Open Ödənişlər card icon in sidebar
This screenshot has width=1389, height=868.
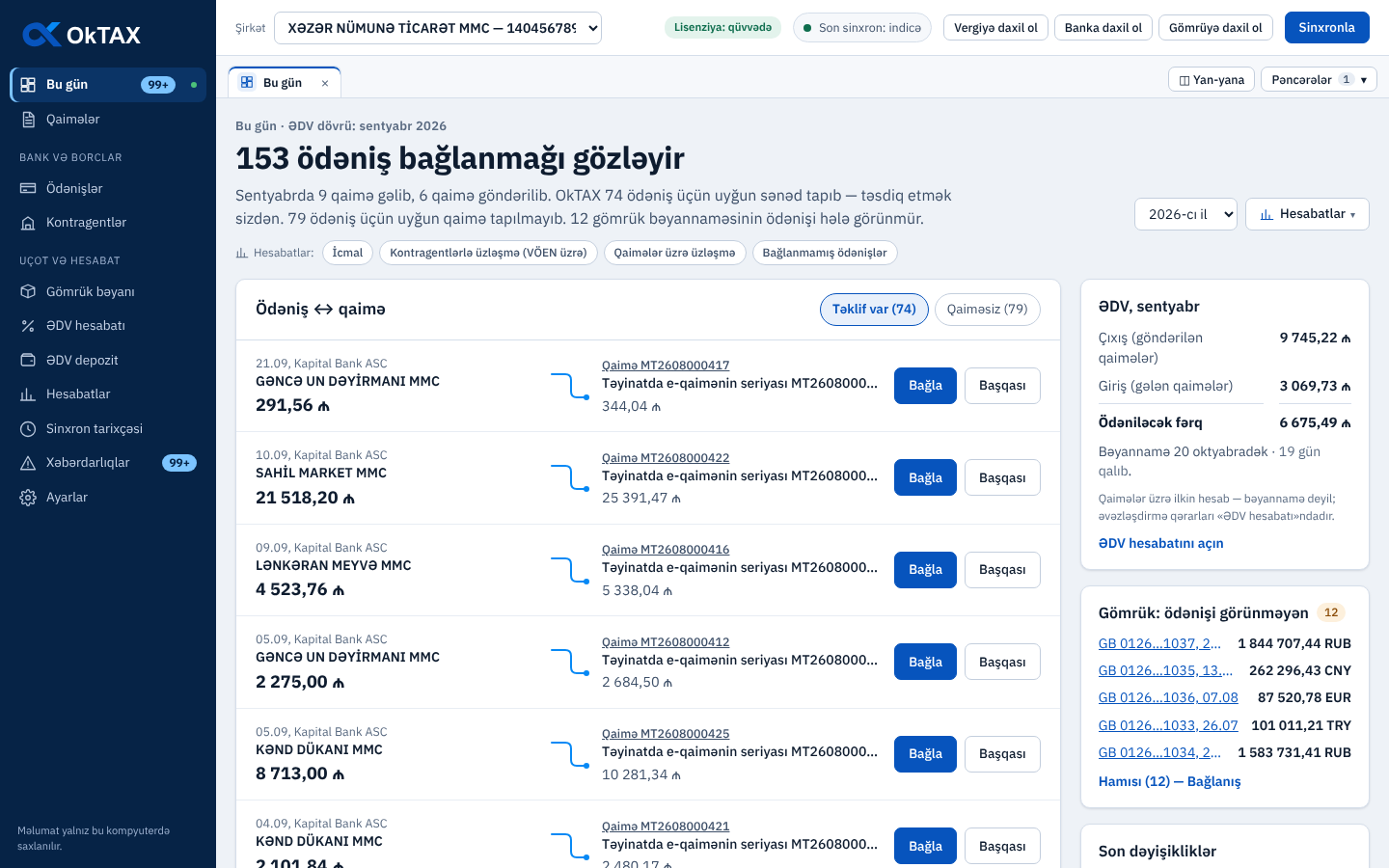pyautogui.click(x=28, y=188)
